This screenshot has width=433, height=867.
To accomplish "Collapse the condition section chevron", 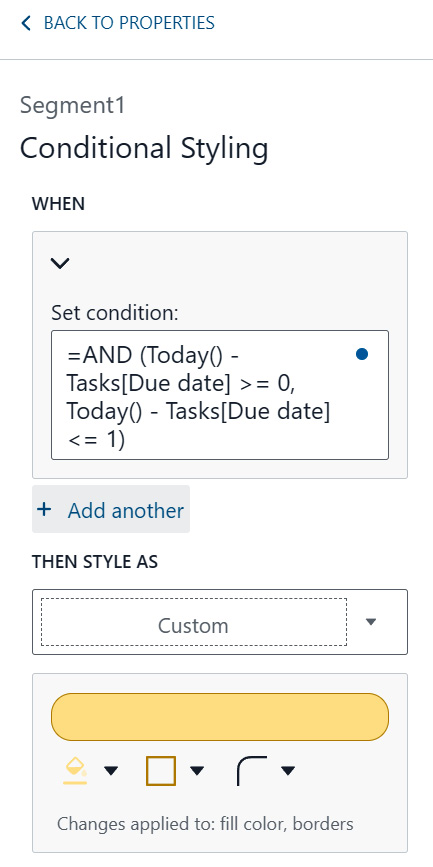I will tap(60, 263).
